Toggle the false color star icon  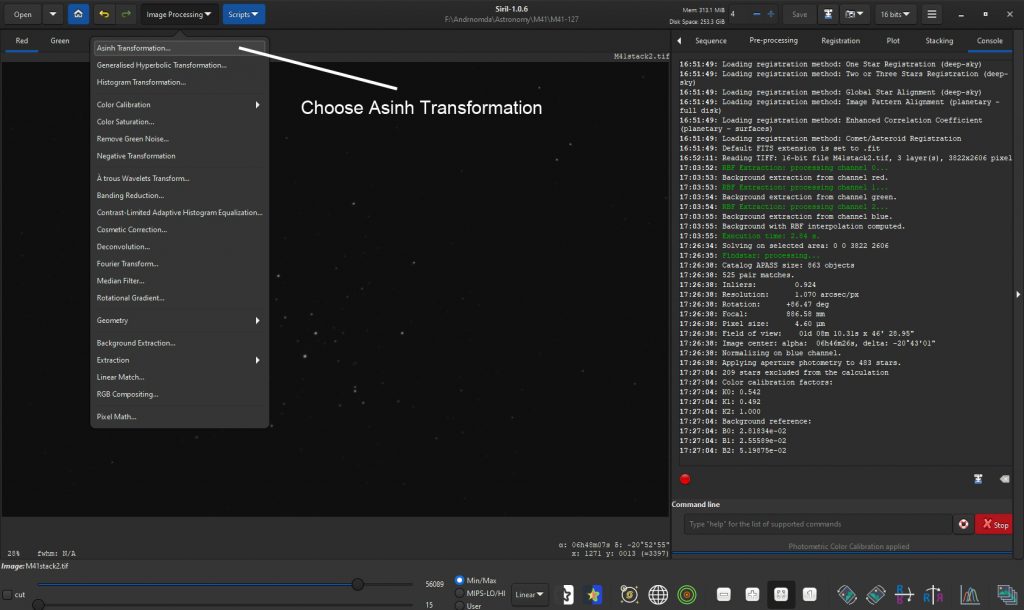point(594,594)
